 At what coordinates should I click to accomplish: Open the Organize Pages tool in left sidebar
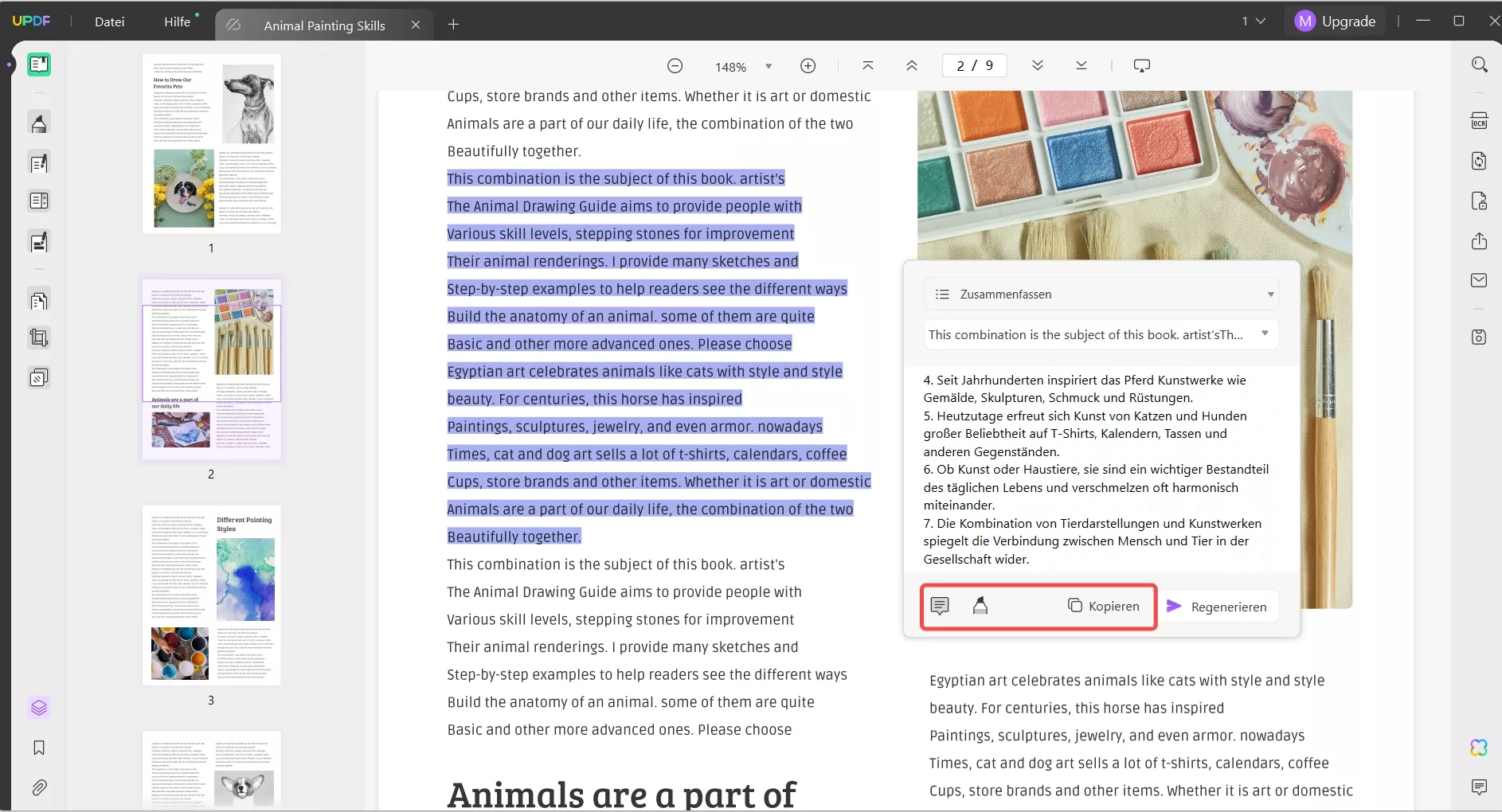click(x=38, y=300)
